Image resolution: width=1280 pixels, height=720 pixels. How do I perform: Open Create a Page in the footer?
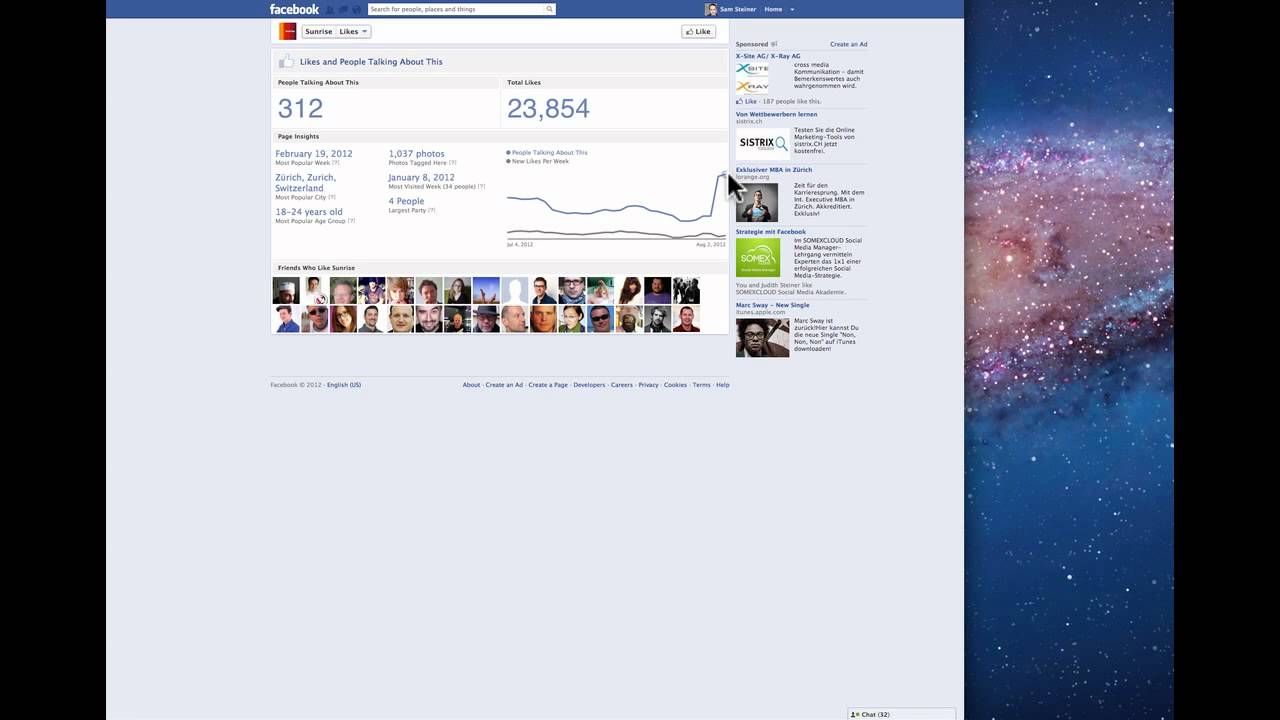coord(548,385)
